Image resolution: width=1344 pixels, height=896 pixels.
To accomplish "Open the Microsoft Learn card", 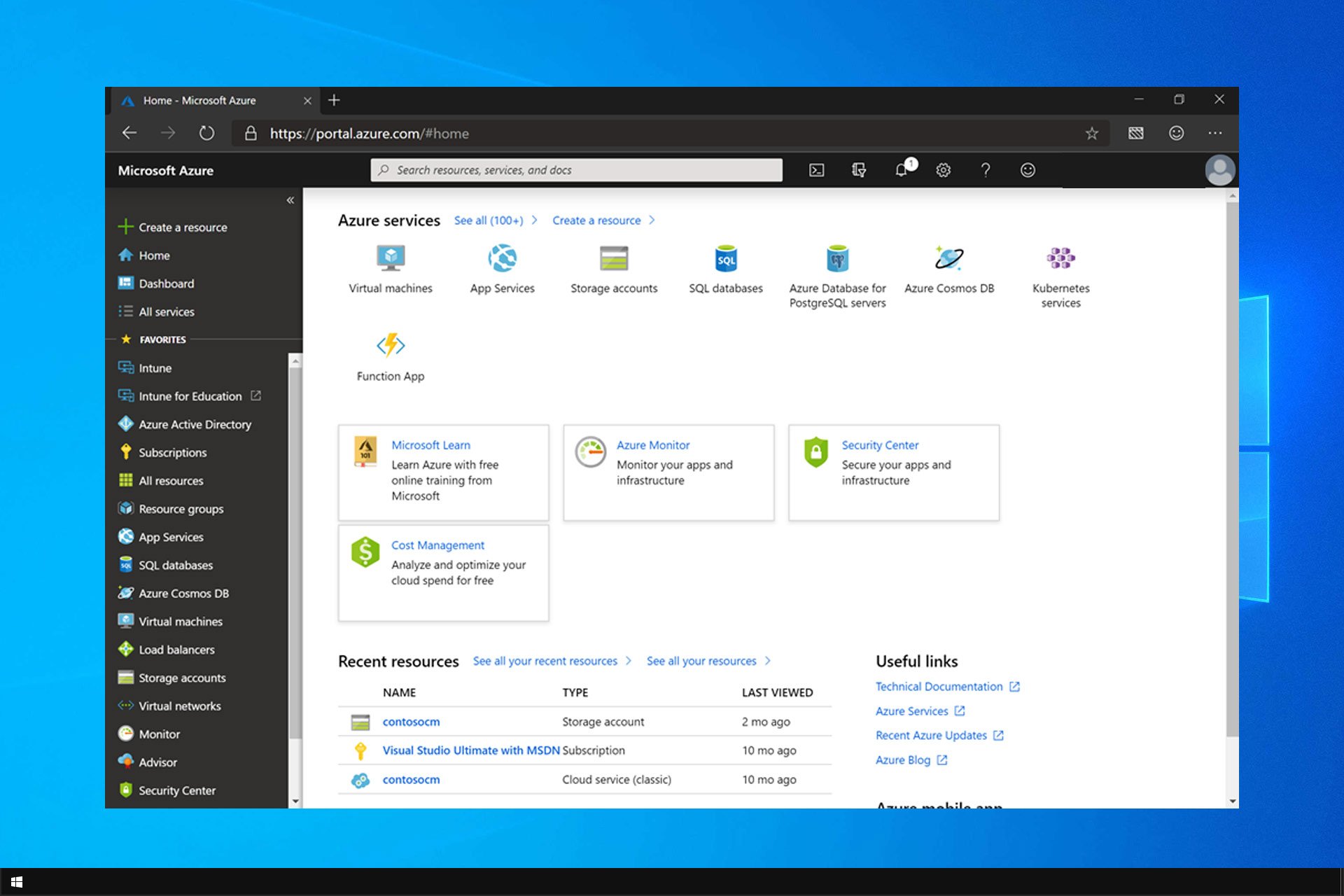I will click(443, 472).
